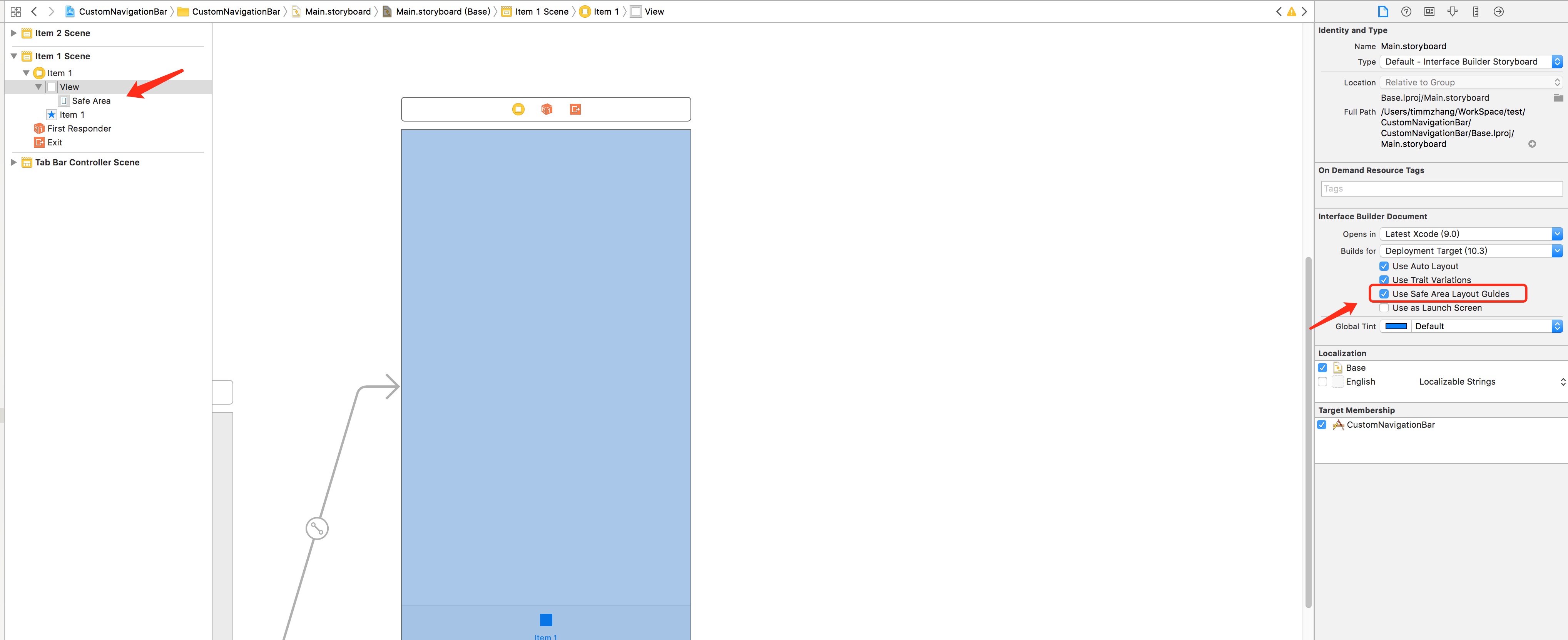This screenshot has width=1568, height=640.
Task: Collapse Item 1 Scene
Action: coord(13,56)
